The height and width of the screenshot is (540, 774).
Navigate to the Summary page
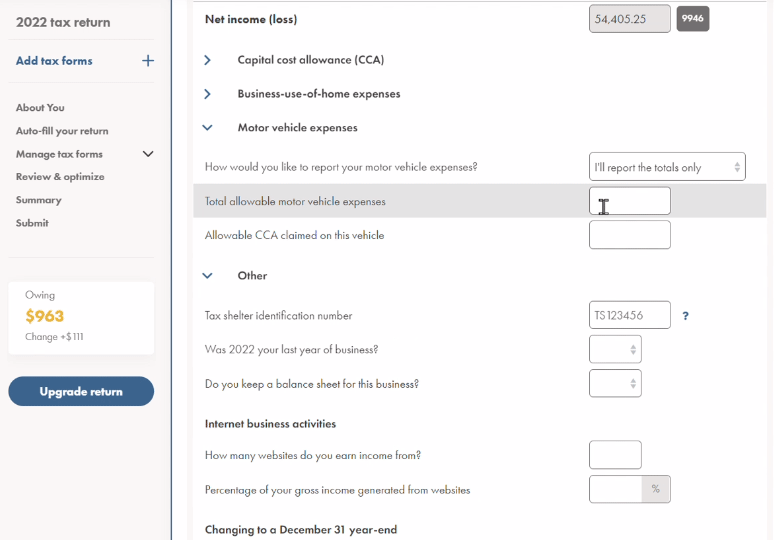point(38,200)
